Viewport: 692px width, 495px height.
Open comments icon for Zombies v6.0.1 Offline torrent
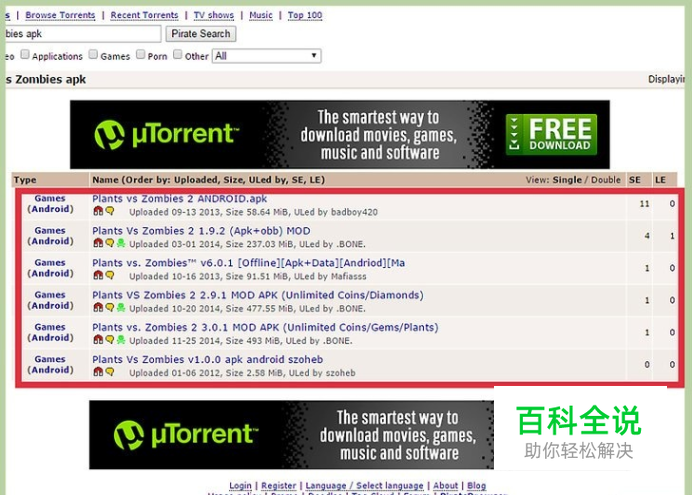(109, 275)
